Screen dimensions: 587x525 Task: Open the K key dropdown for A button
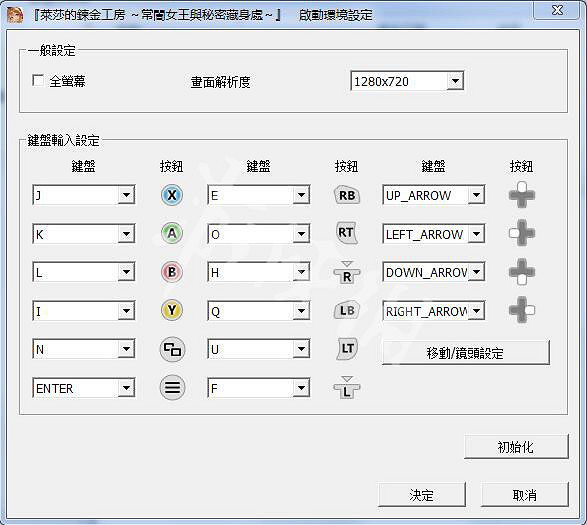click(83, 234)
